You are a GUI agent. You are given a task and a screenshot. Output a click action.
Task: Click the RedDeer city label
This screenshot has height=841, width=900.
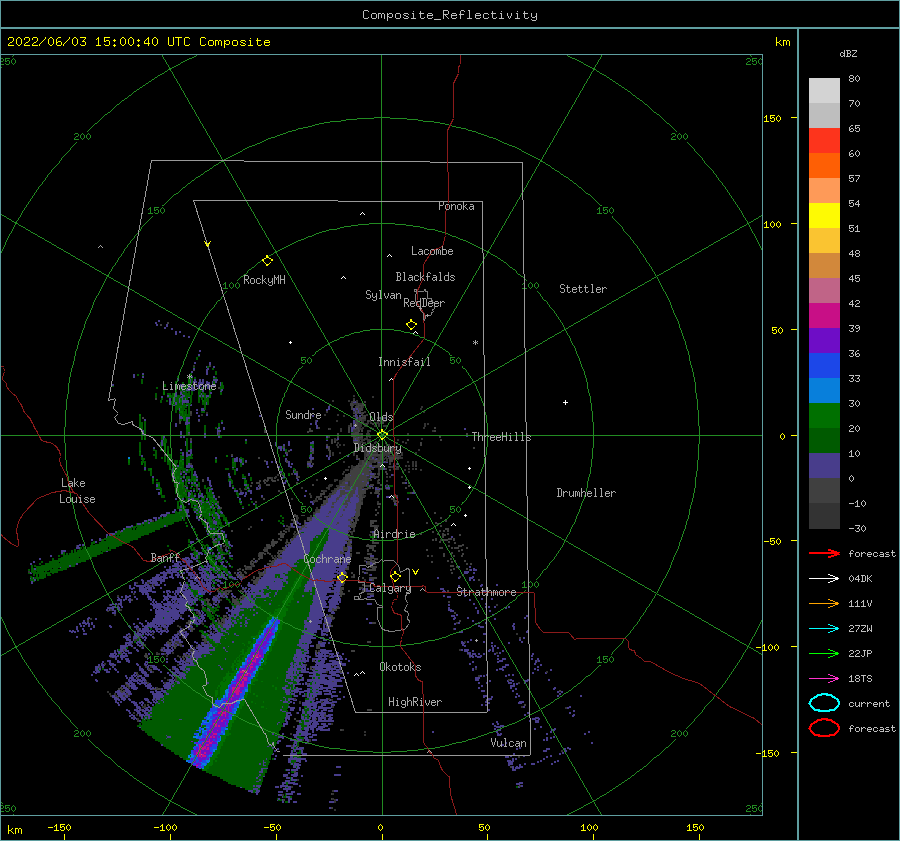pos(424,303)
